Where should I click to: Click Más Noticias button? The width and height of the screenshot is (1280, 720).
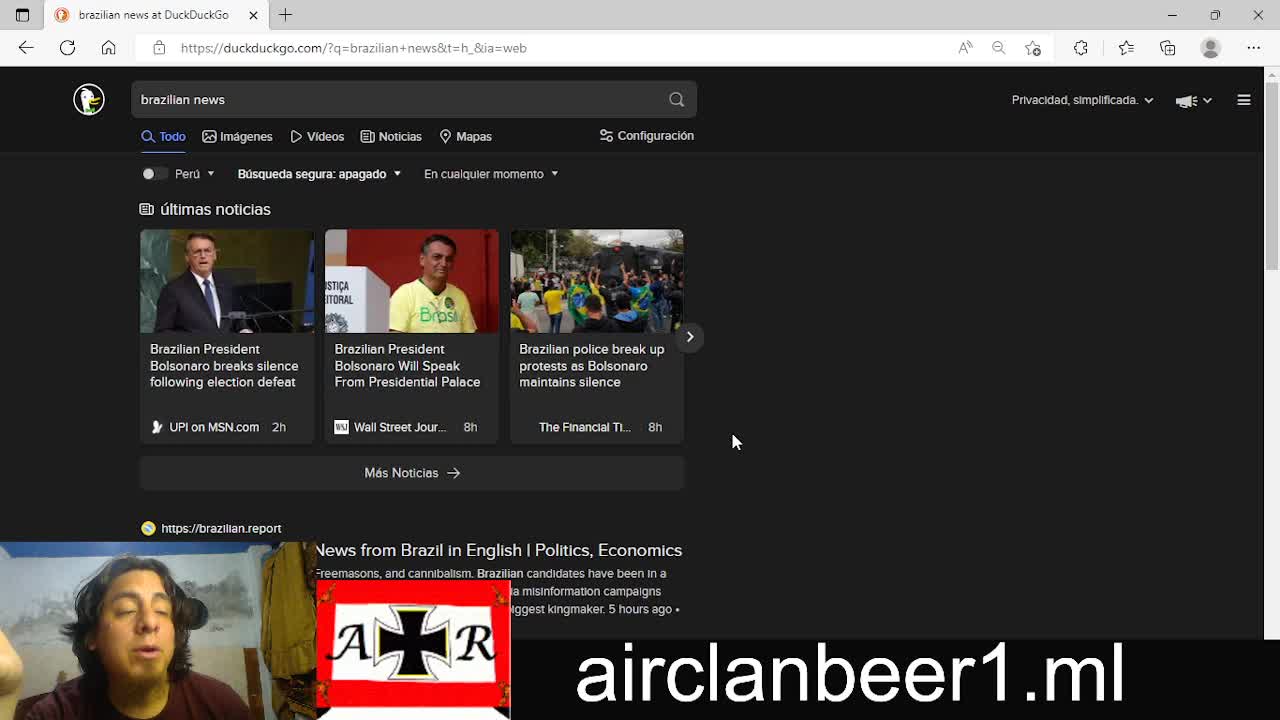[412, 473]
